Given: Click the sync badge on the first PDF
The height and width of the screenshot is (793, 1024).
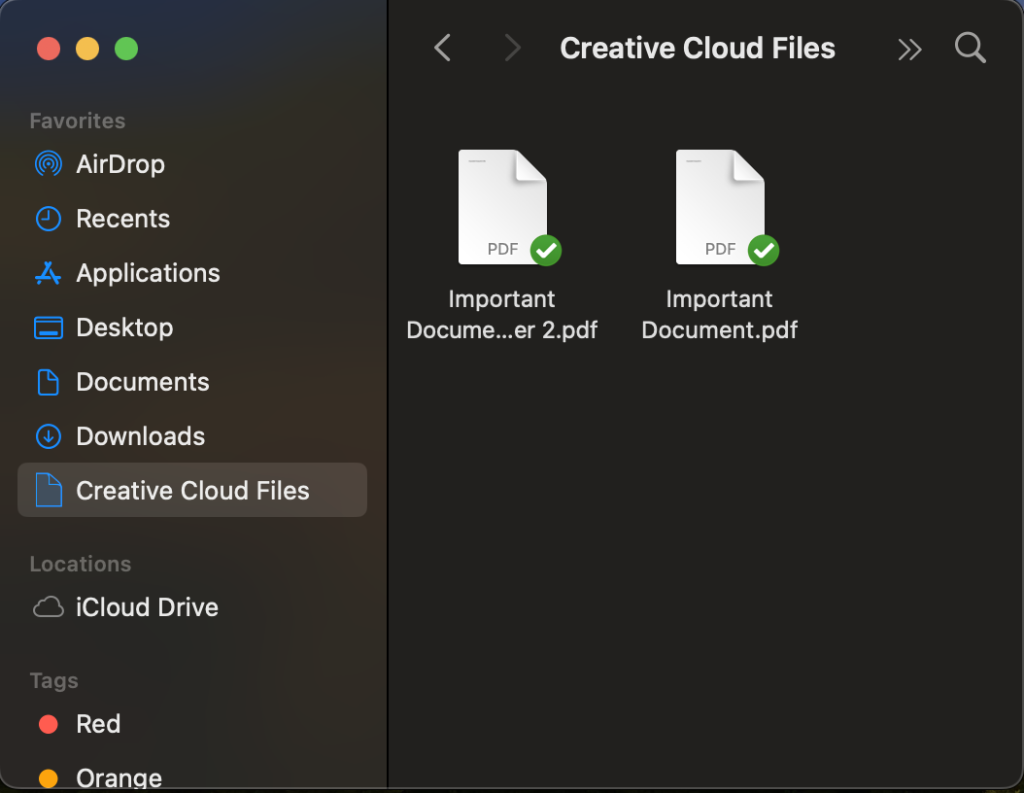Looking at the screenshot, I should [x=545, y=250].
